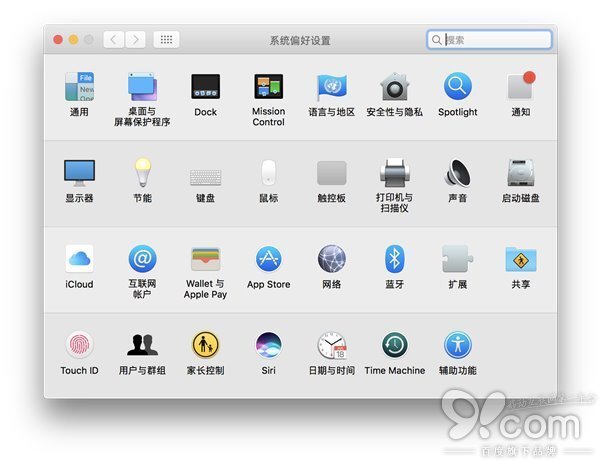This screenshot has height=460, width=600.
Task: Open Dock preferences
Action: pos(205,87)
